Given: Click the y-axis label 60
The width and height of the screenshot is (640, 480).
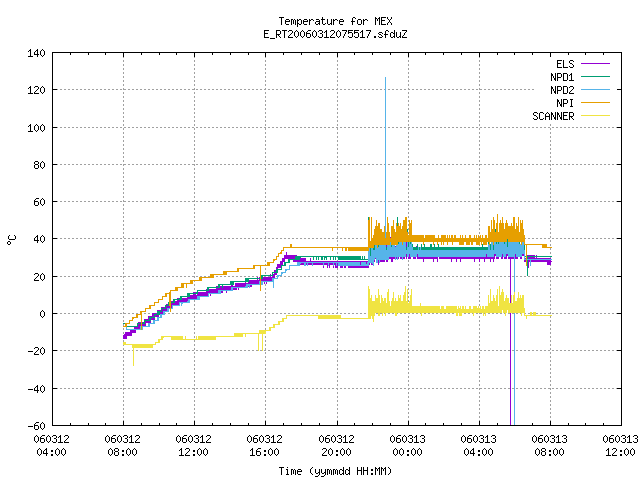Looking at the screenshot, I should 39,202.
